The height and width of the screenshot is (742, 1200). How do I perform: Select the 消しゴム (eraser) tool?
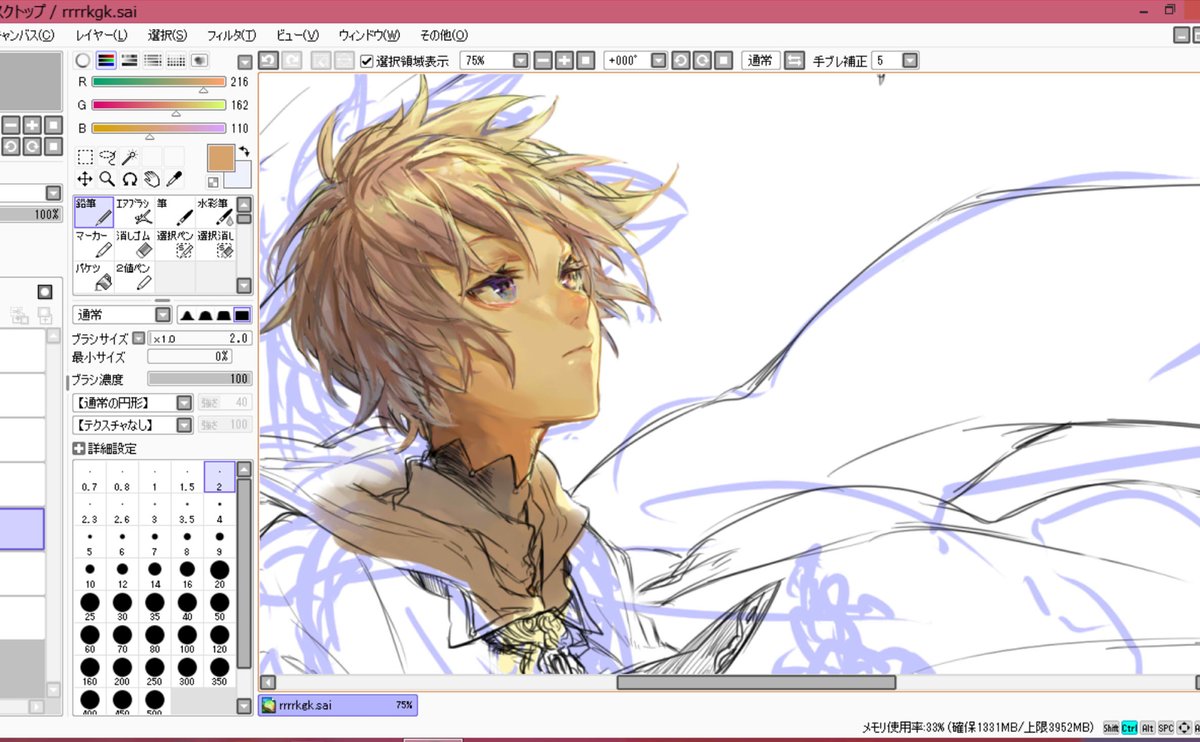(x=134, y=245)
